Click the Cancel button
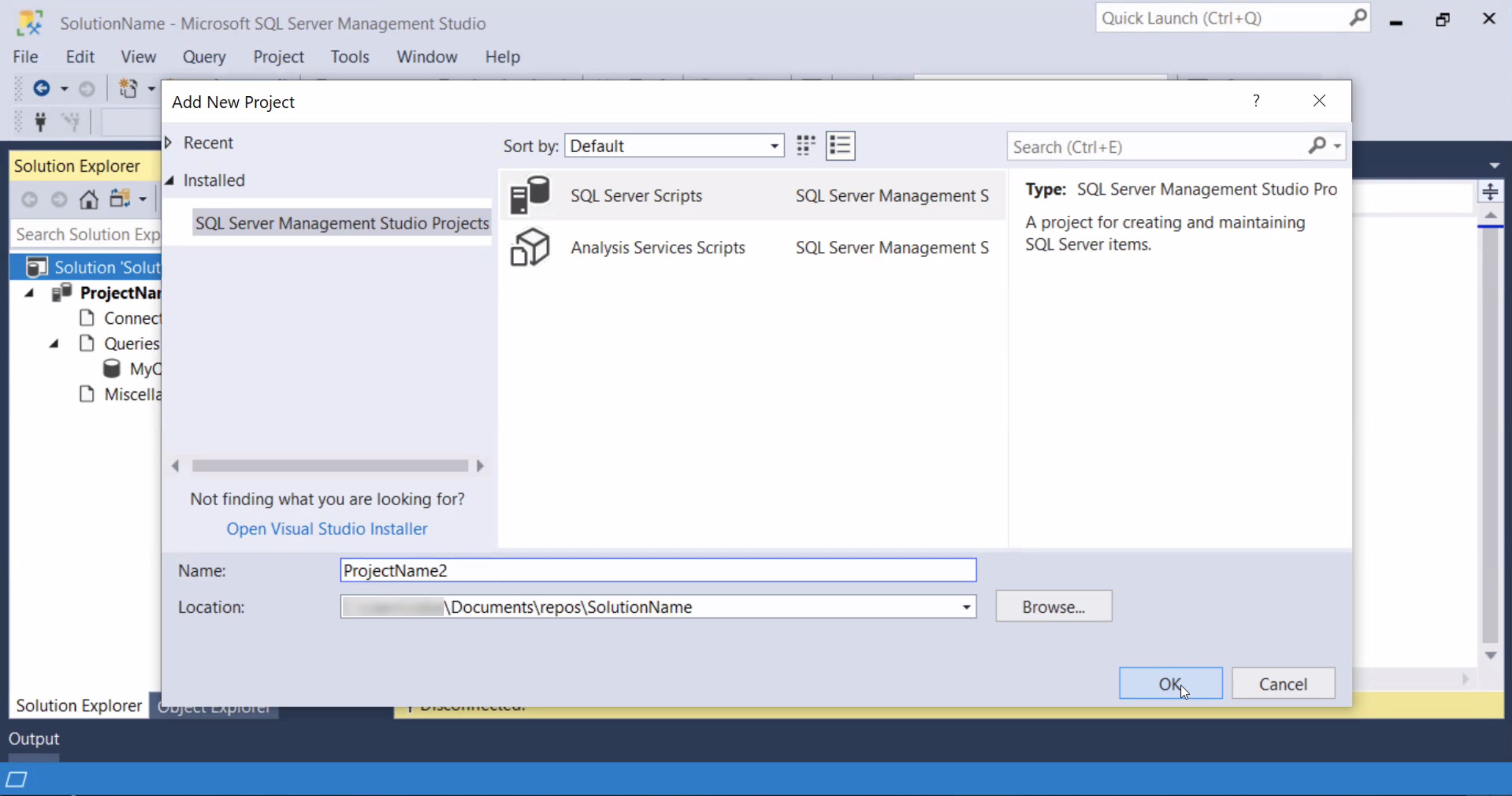This screenshot has height=796, width=1512. (1284, 683)
